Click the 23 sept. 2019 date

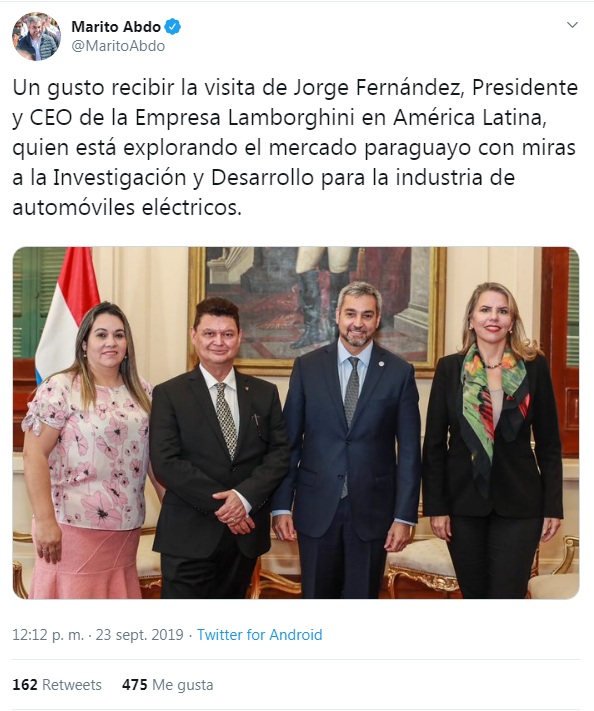click(139, 634)
